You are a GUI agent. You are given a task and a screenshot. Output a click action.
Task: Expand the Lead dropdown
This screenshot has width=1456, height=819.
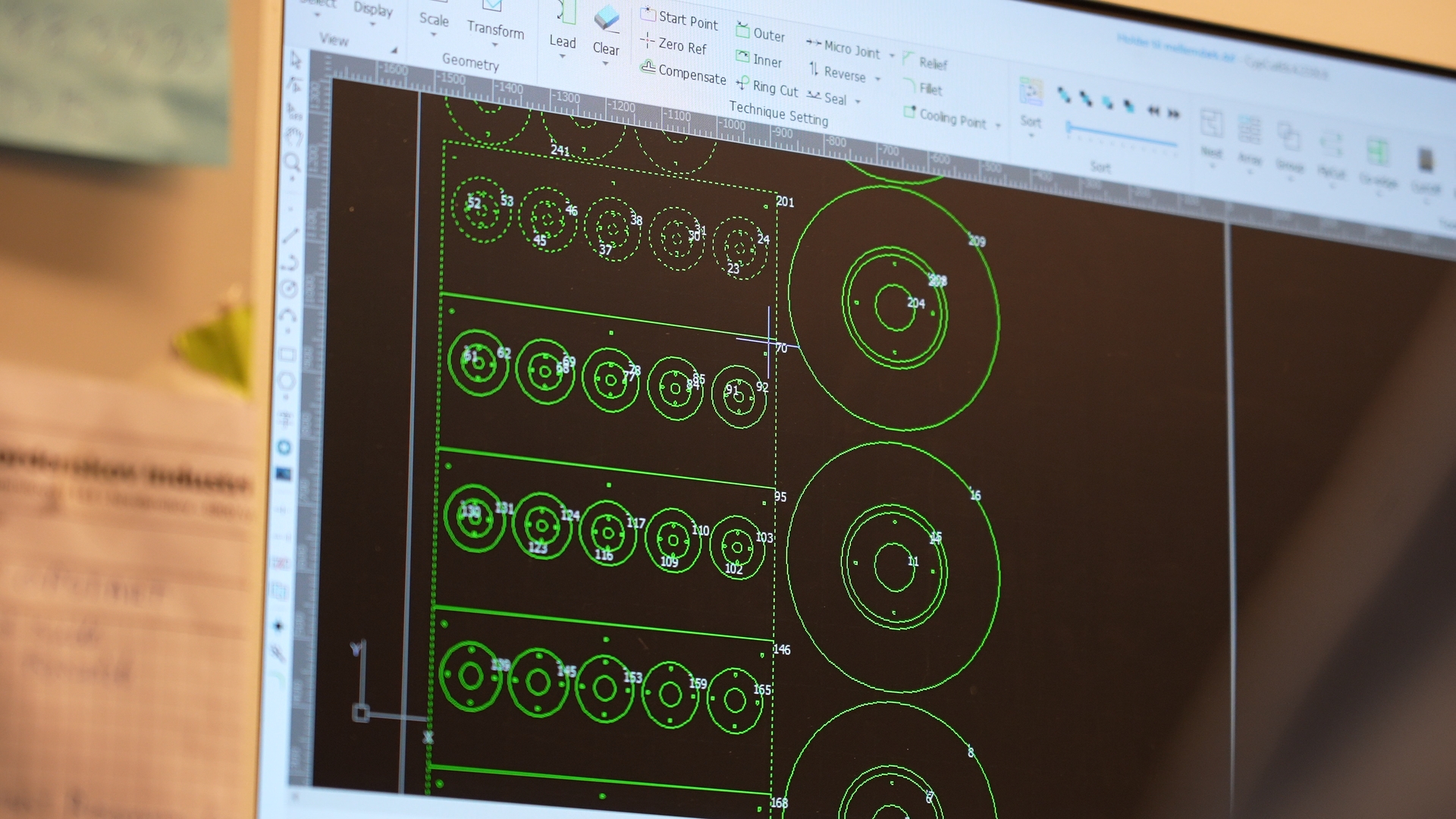click(x=563, y=55)
